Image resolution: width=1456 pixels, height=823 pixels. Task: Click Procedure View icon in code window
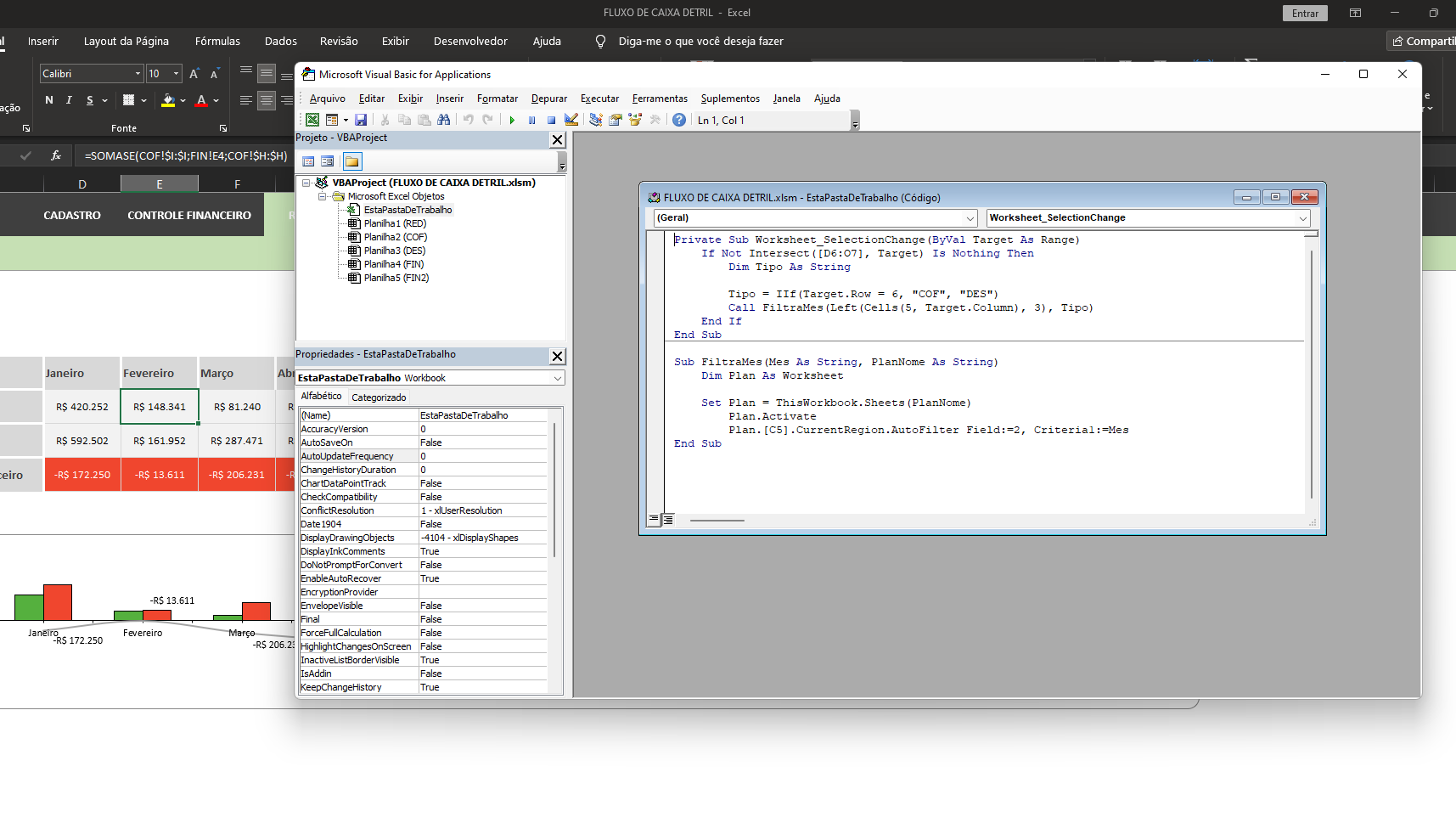pos(654,519)
